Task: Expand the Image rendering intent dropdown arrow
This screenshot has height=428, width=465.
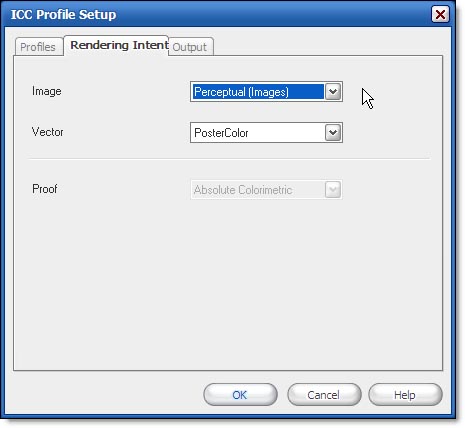Action: coord(333,91)
